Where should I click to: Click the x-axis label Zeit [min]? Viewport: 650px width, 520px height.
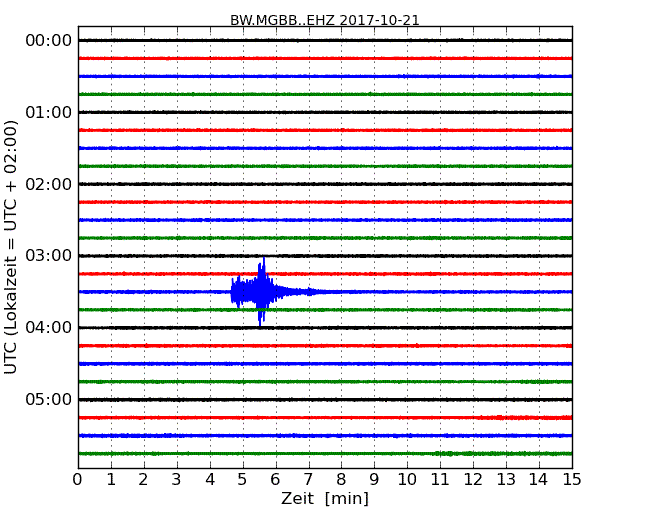point(325,498)
